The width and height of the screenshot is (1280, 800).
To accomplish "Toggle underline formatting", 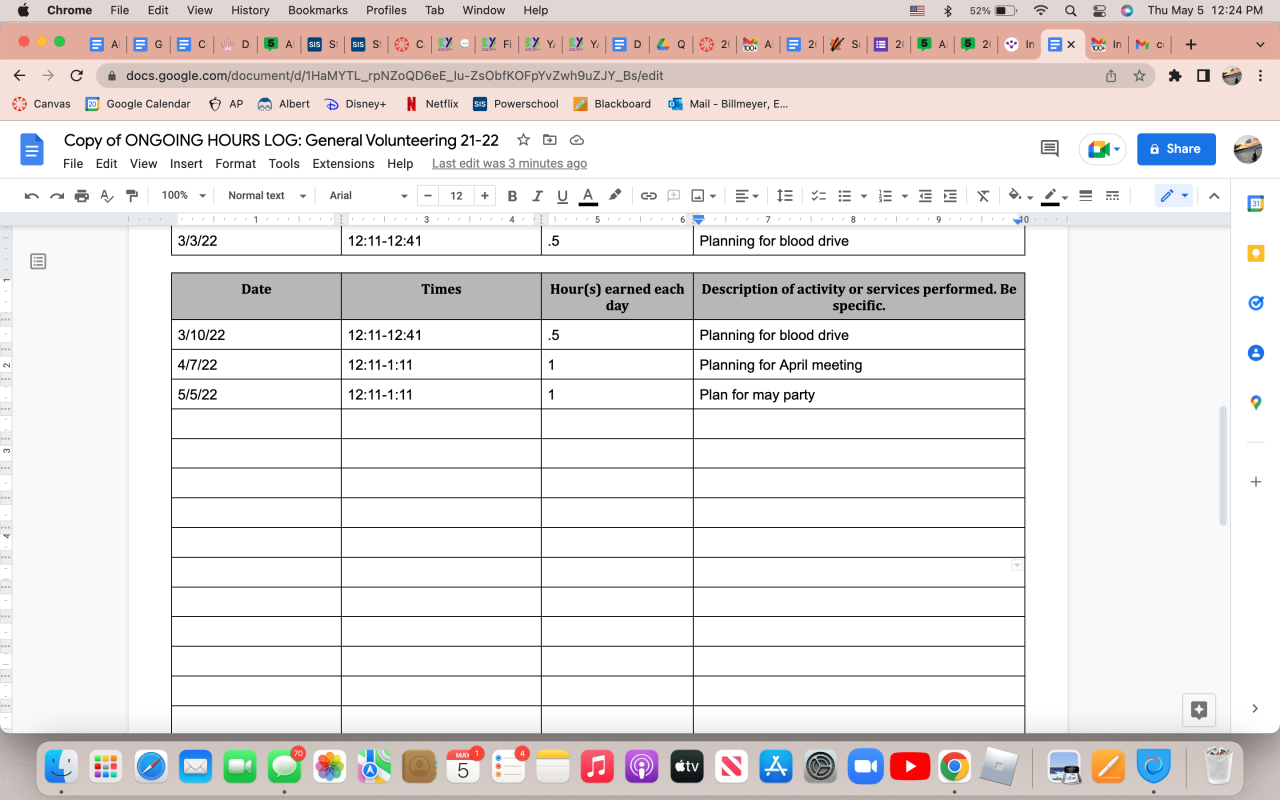I will (x=562, y=196).
